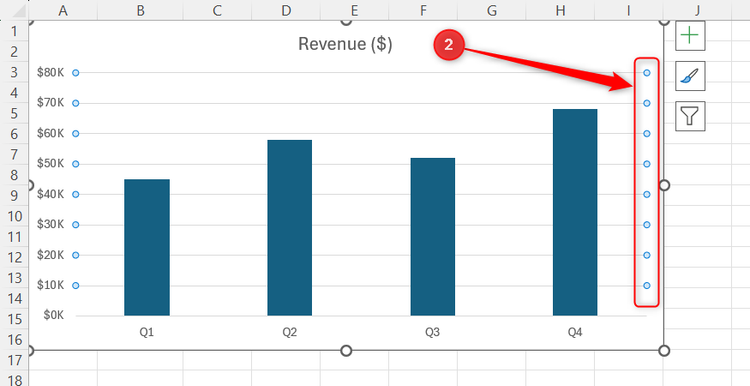
Task: Click the $0K axis label
Action: [53, 315]
